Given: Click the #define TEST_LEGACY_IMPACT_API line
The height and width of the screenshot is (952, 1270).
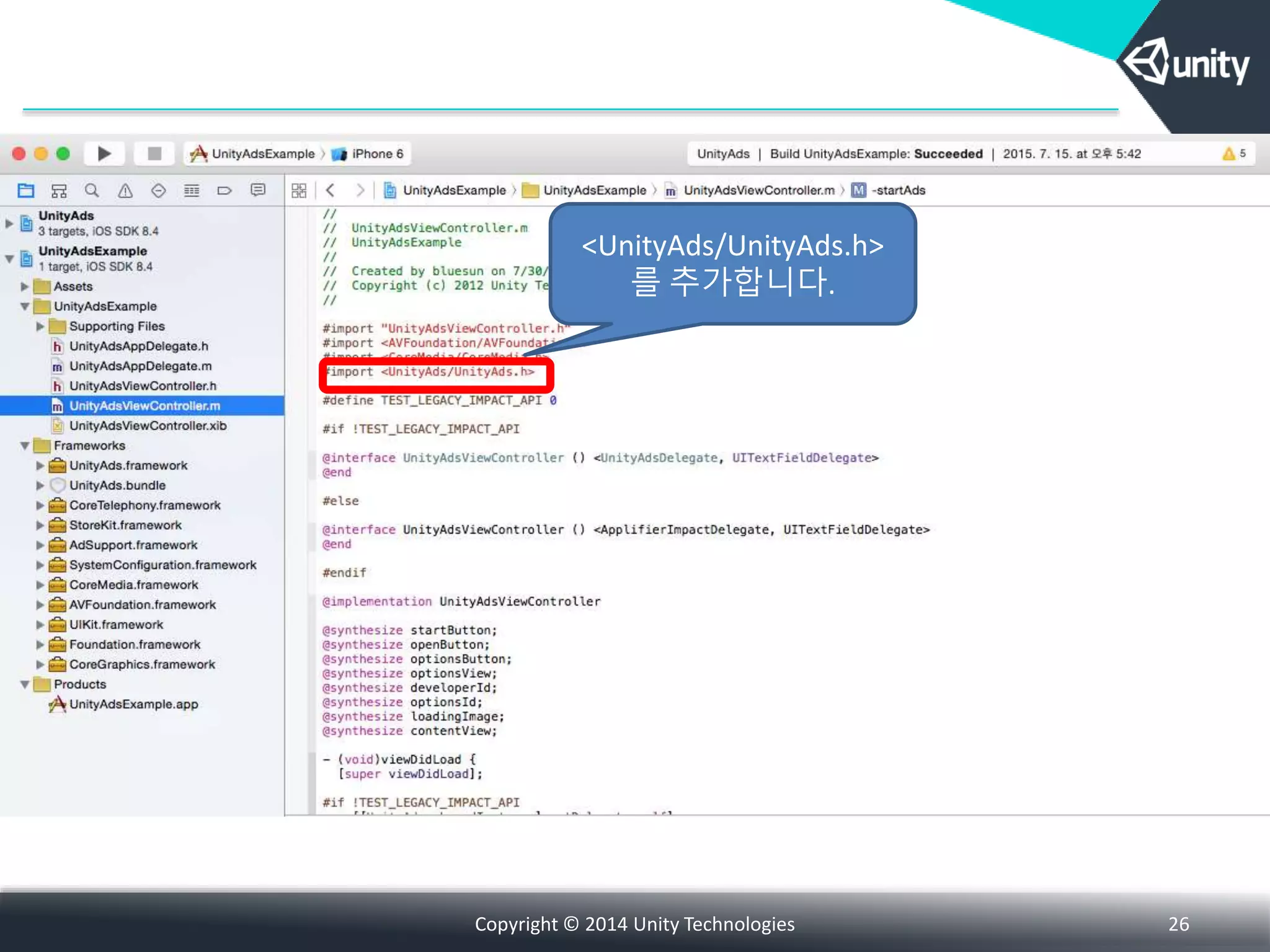Looking at the screenshot, I should tap(439, 400).
